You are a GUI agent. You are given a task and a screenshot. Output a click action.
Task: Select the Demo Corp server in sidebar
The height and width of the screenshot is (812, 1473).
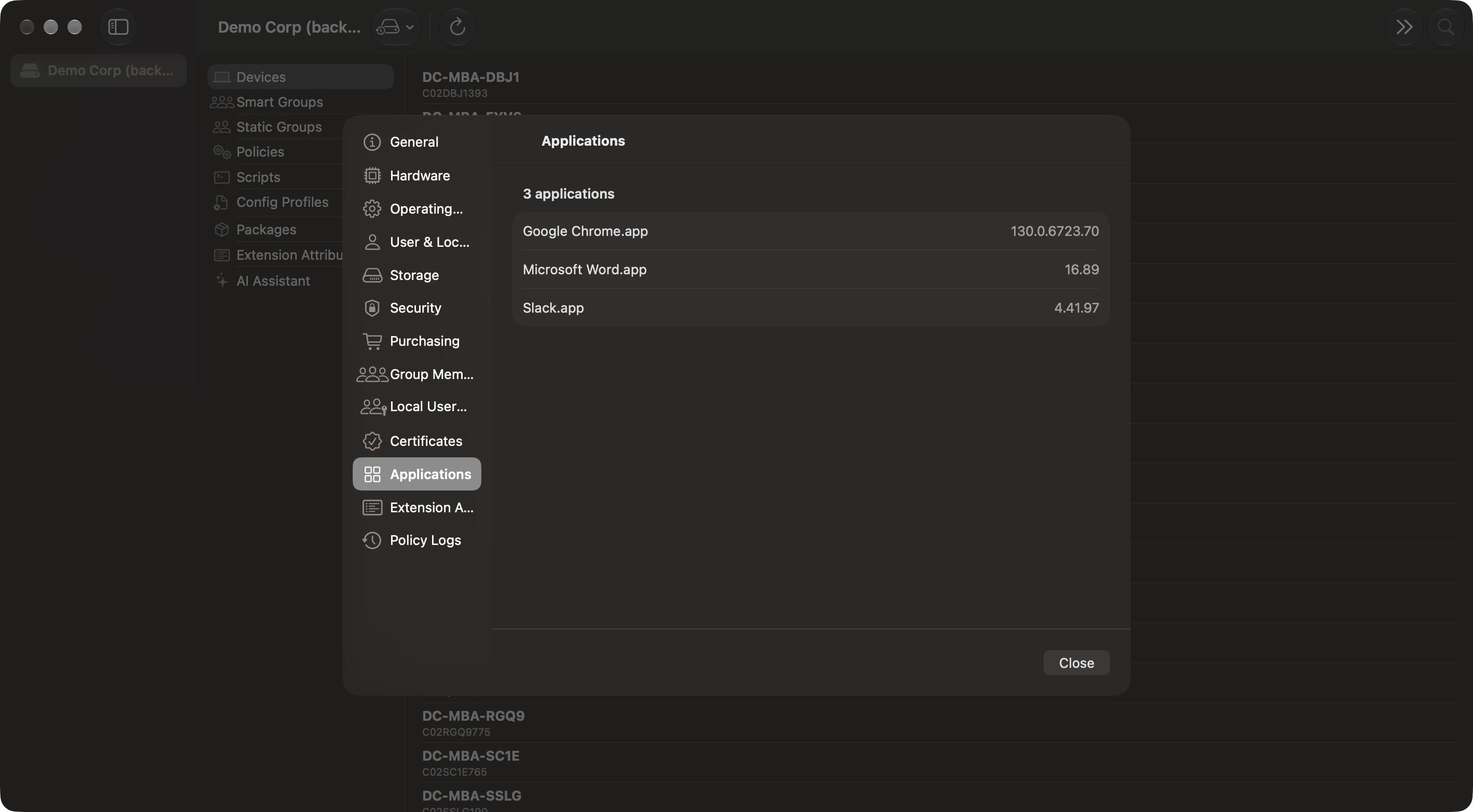point(99,71)
